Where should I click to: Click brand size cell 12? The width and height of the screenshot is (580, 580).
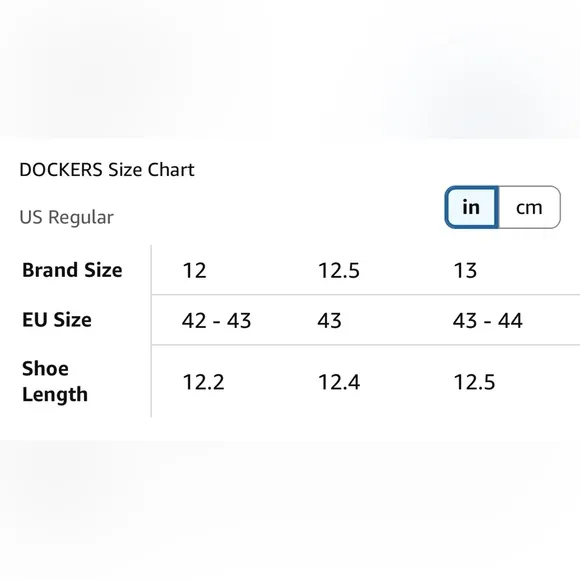(x=195, y=270)
